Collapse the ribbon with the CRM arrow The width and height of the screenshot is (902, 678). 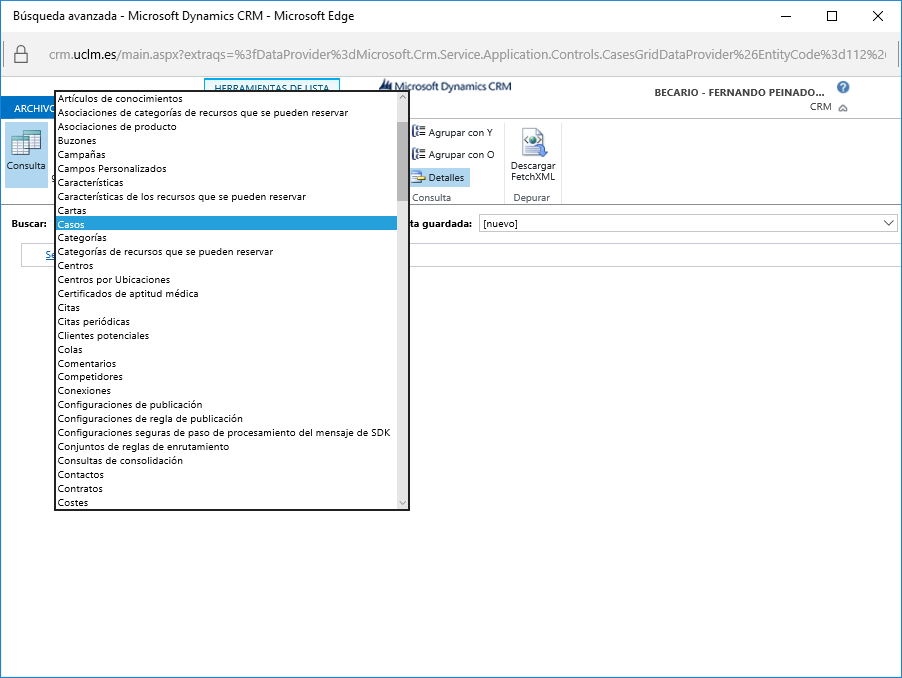tap(843, 107)
